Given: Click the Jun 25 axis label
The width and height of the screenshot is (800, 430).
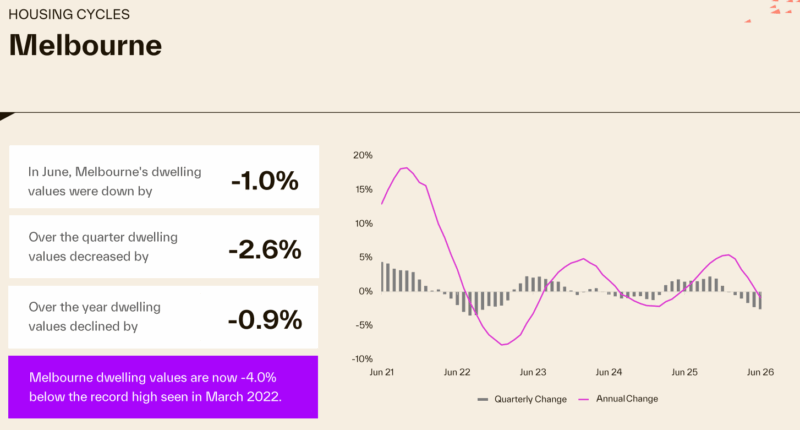Looking at the screenshot, I should click(684, 372).
